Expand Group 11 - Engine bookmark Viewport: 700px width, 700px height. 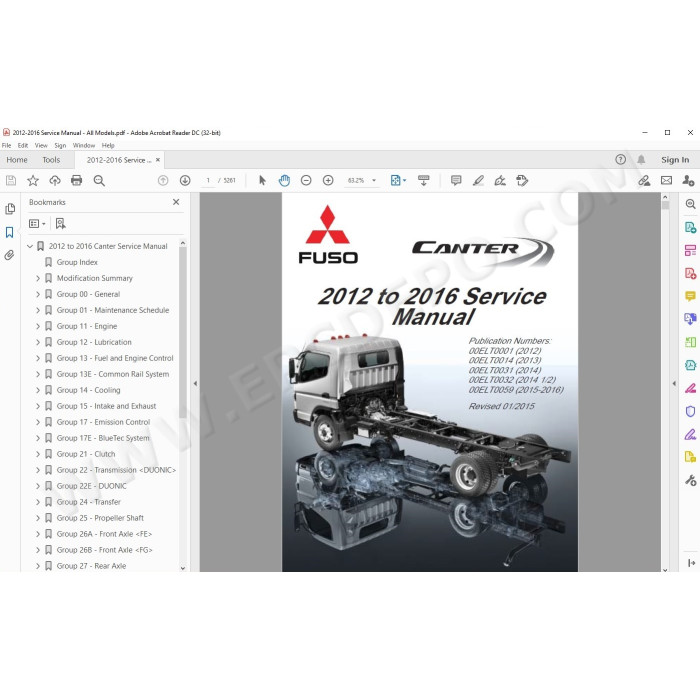click(38, 326)
